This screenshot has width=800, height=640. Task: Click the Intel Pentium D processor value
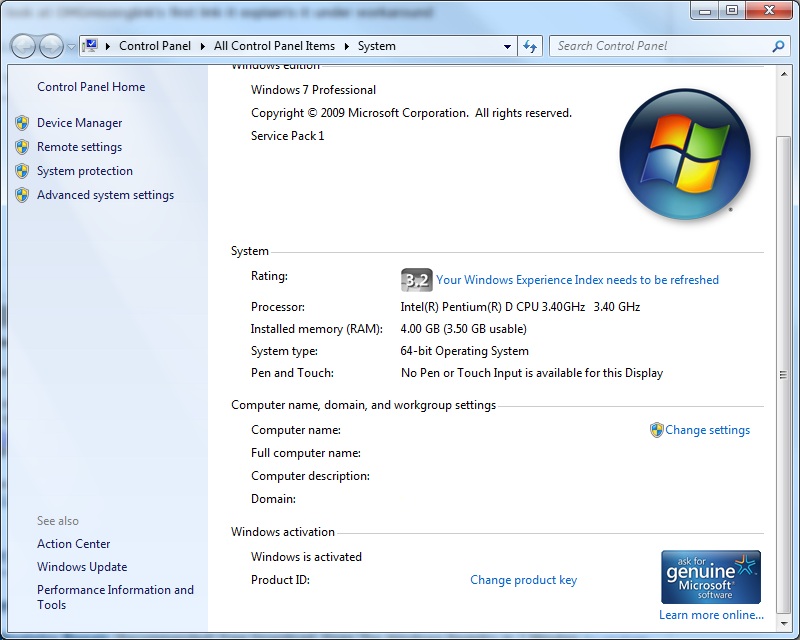click(x=520, y=307)
